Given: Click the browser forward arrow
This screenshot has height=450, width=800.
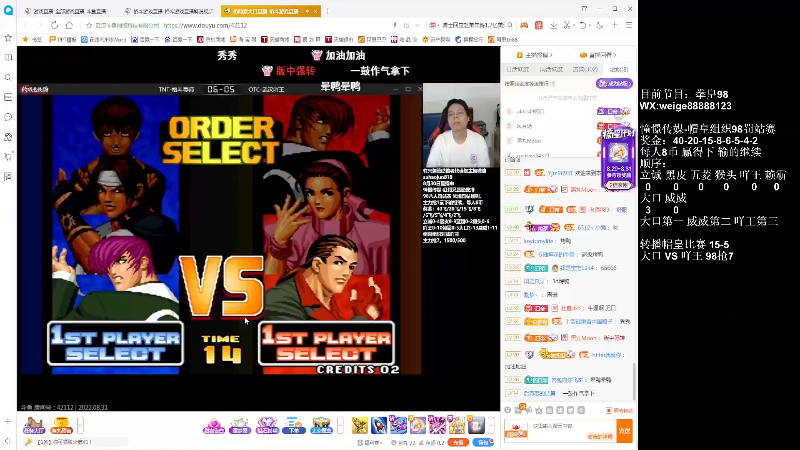Looking at the screenshot, I should pos(40,25).
